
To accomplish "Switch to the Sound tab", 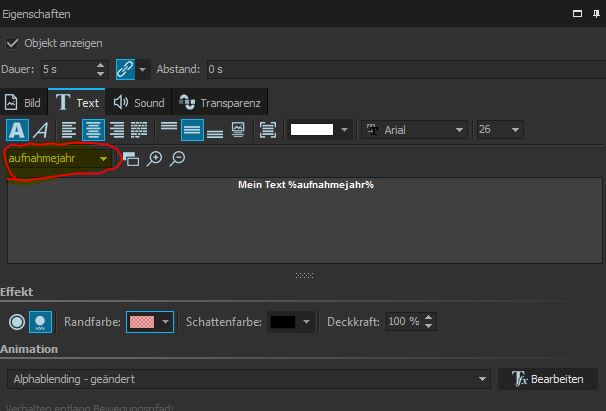I will (139, 102).
